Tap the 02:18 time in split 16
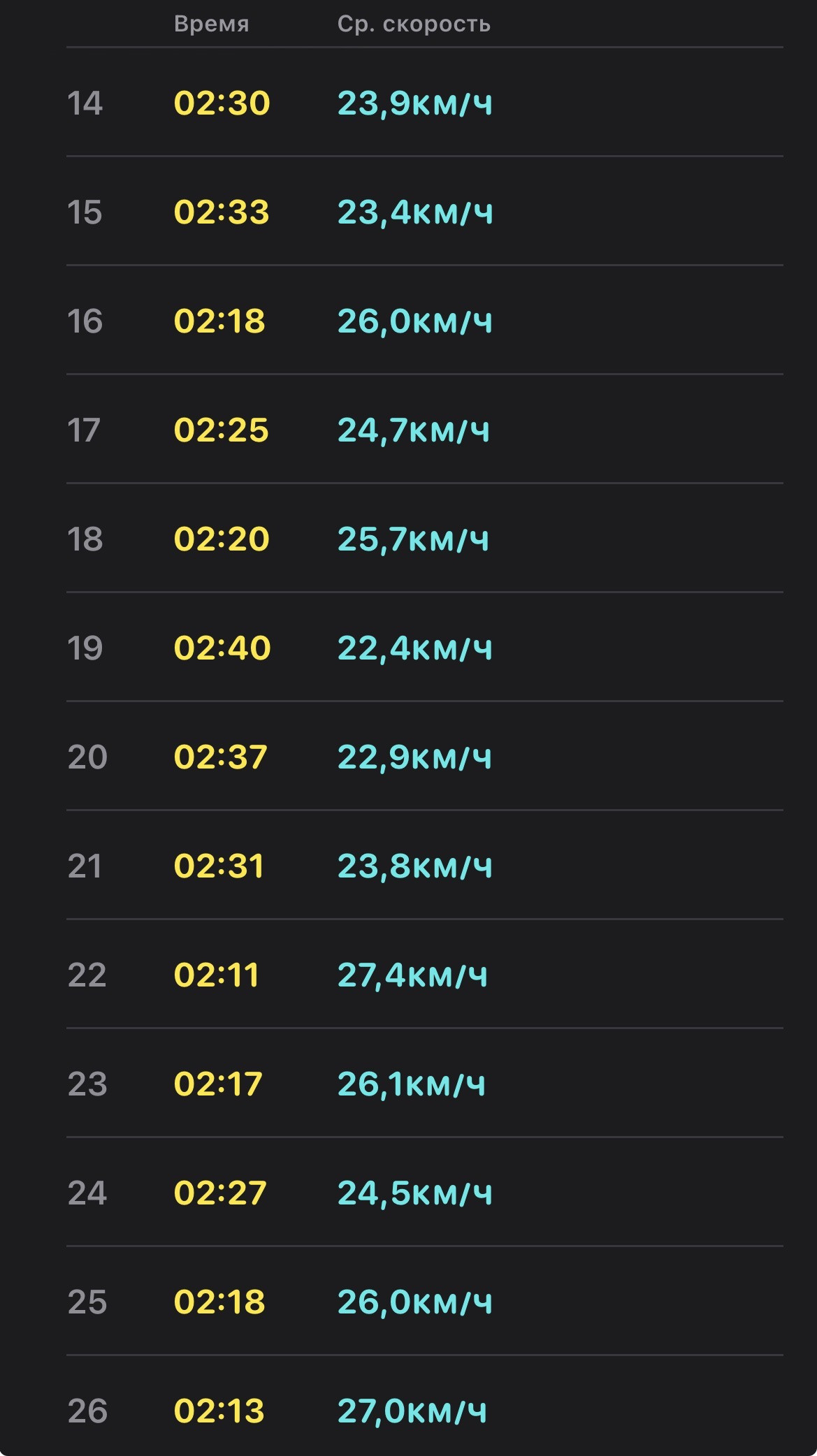The height and width of the screenshot is (1456, 817). click(x=219, y=321)
